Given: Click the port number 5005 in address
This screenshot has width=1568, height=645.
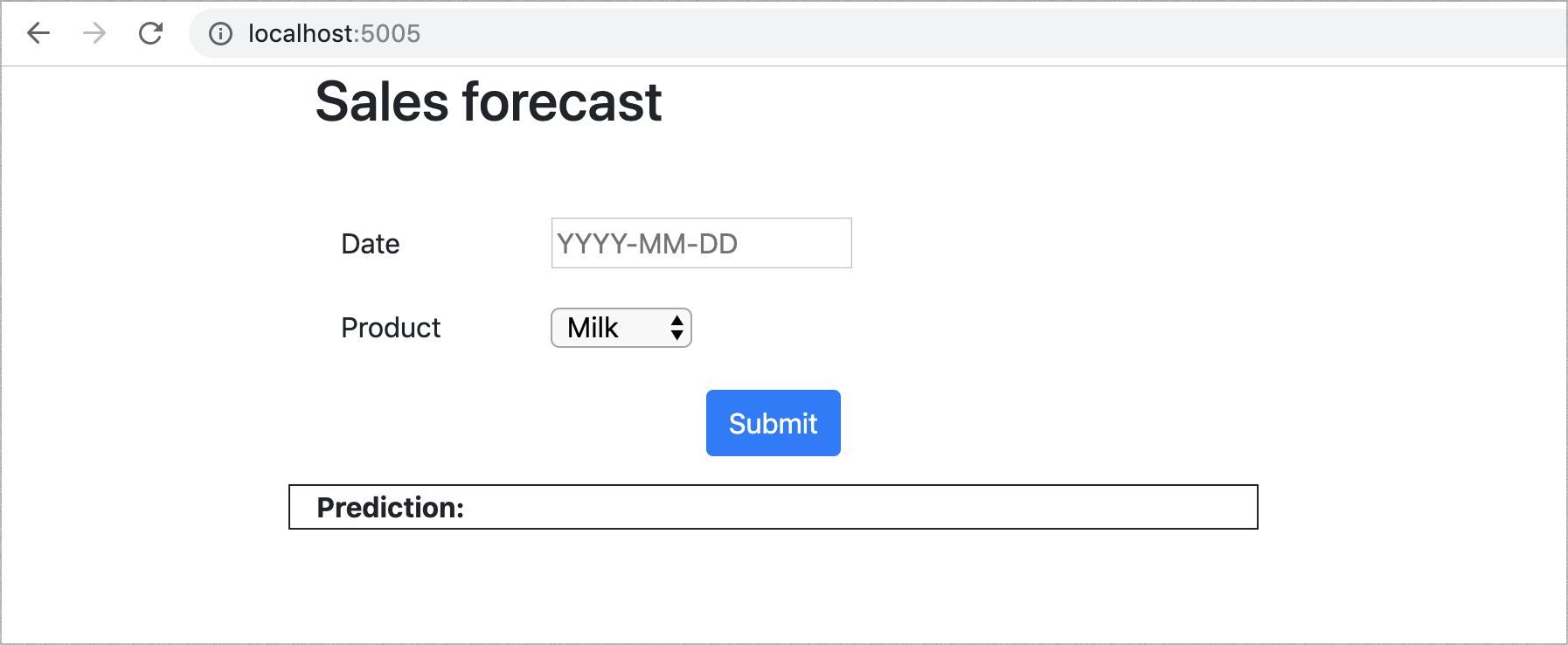Looking at the screenshot, I should pyautogui.click(x=391, y=34).
